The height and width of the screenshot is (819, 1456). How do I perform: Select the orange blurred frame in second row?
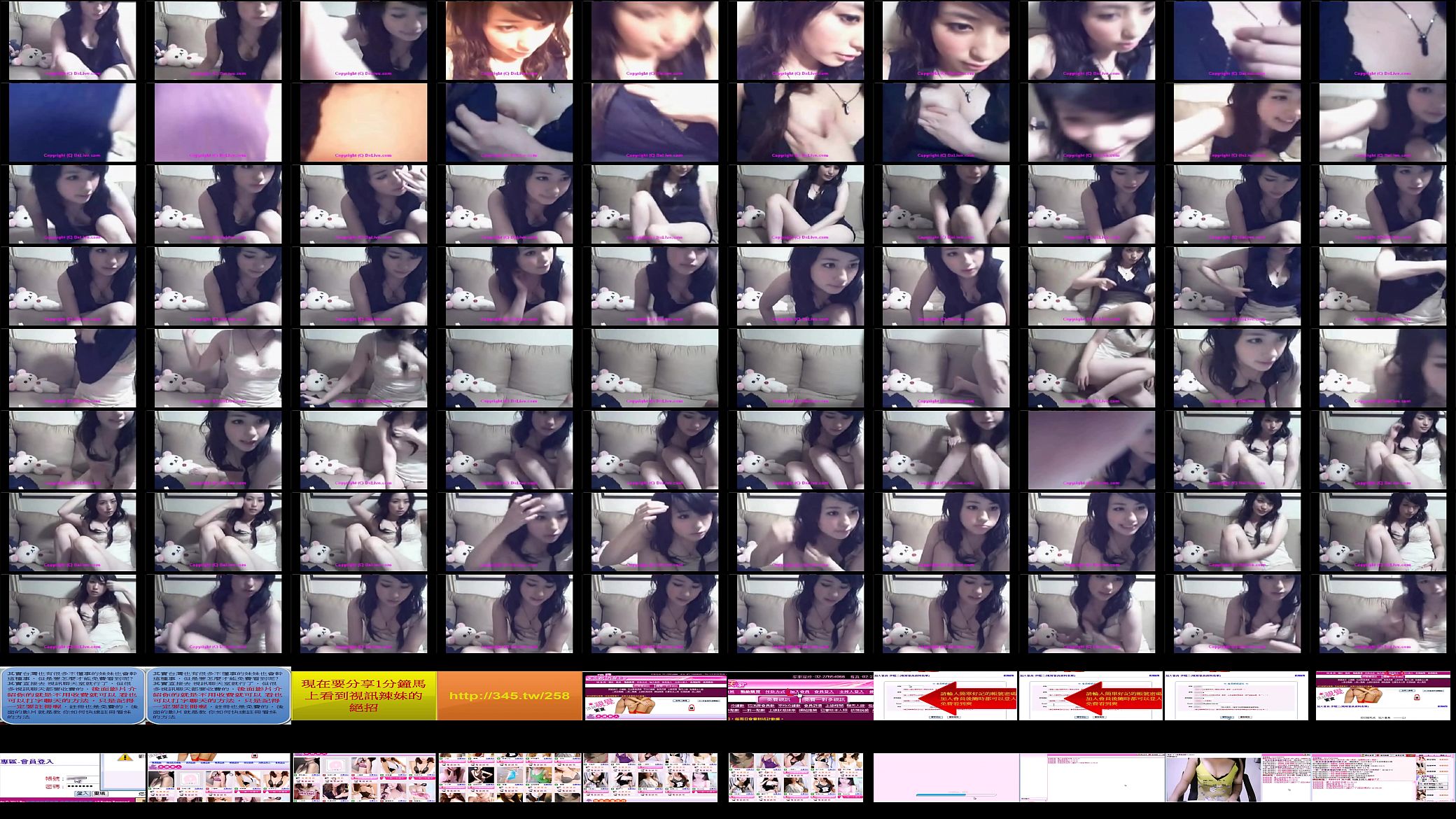pos(363,122)
